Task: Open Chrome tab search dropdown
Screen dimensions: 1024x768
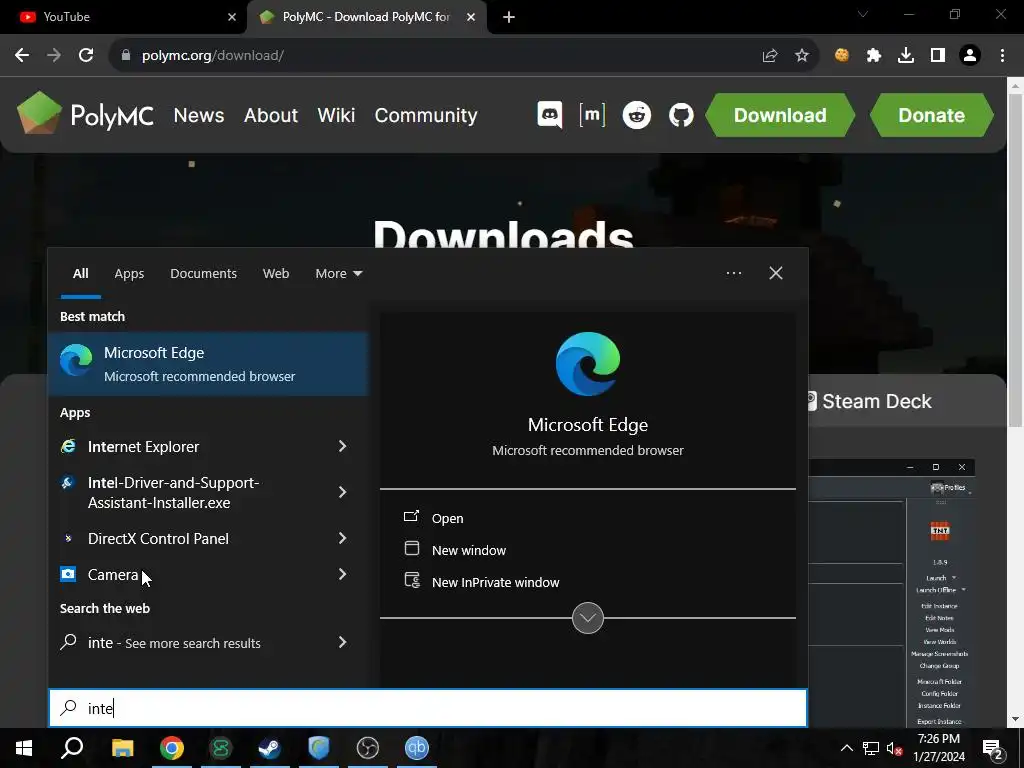Action: [x=863, y=14]
